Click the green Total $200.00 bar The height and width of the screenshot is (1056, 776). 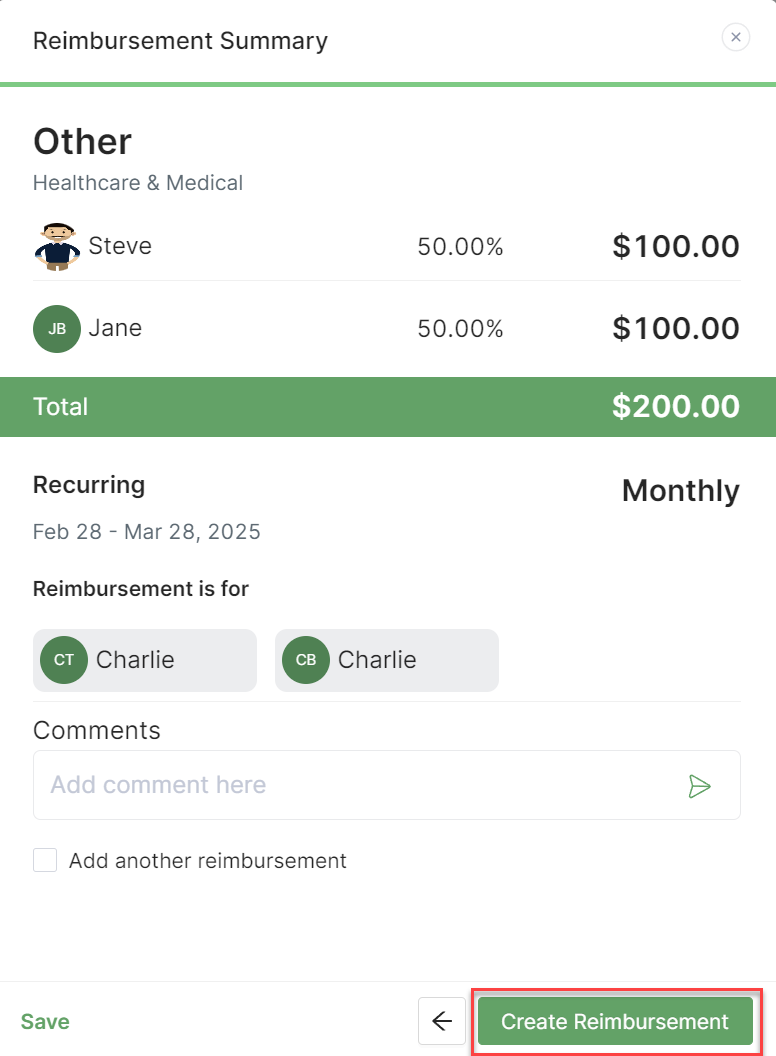coord(388,407)
